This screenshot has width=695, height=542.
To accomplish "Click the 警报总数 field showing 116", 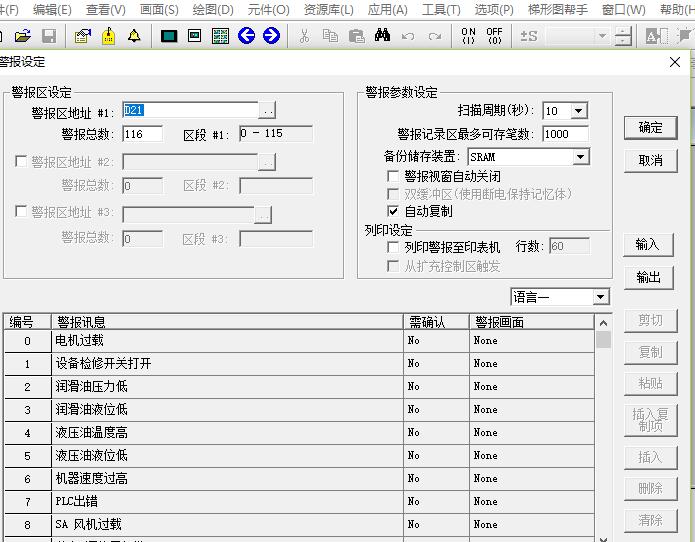I will pos(142,134).
